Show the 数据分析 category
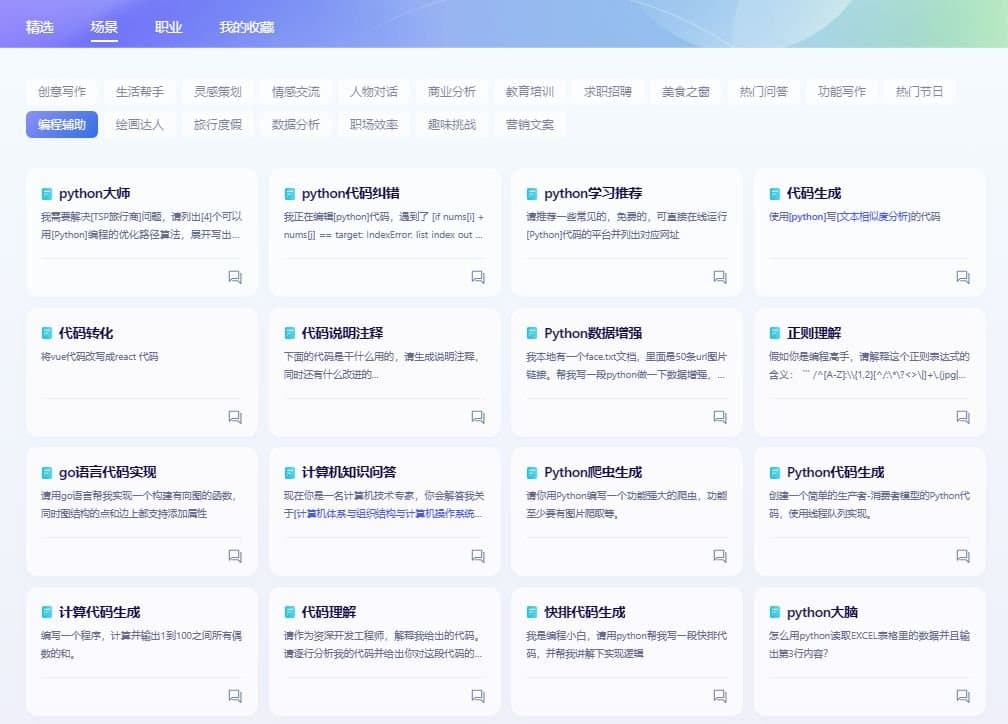The width and height of the screenshot is (1008, 724). pyautogui.click(x=296, y=125)
